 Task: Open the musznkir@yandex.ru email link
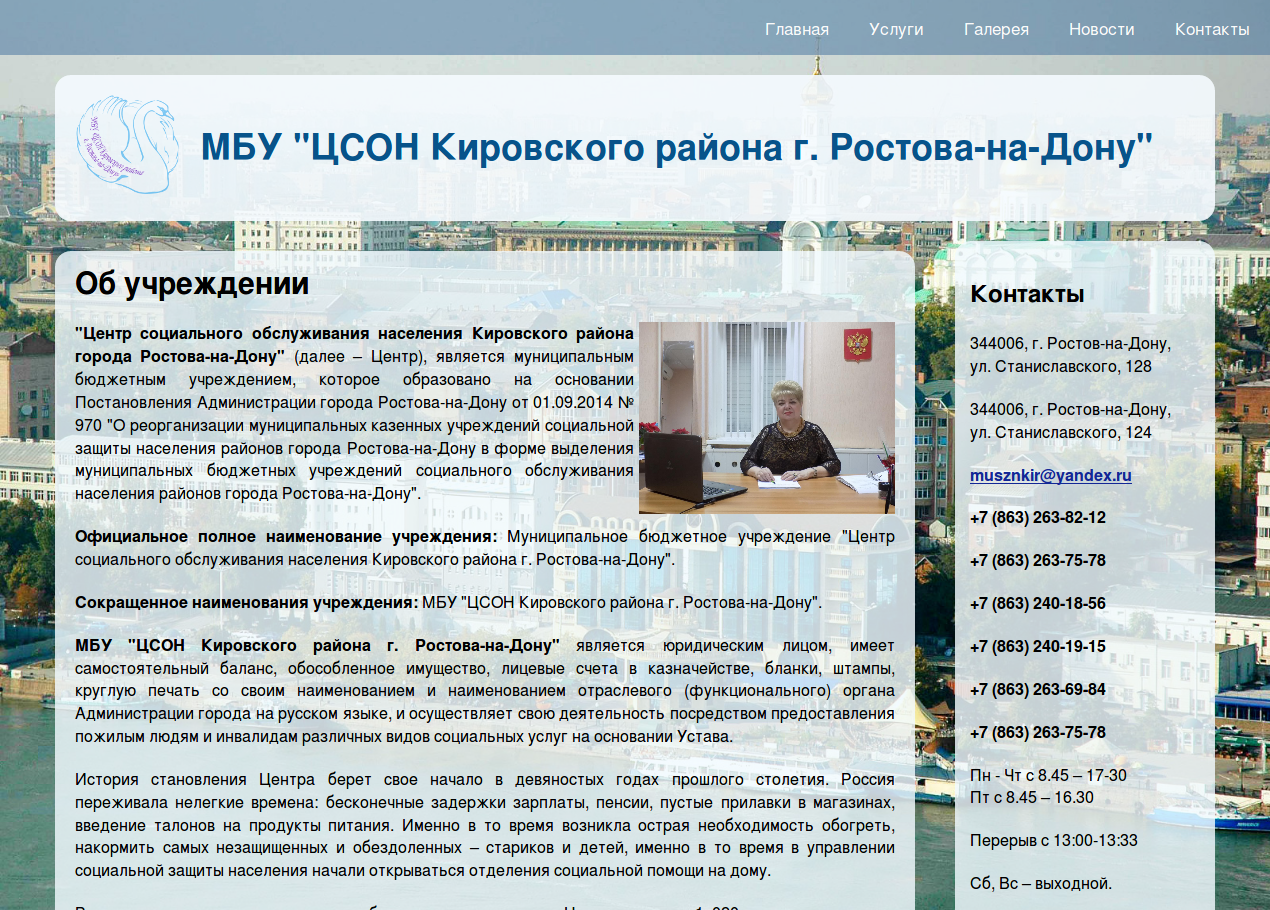pyautogui.click(x=1051, y=476)
